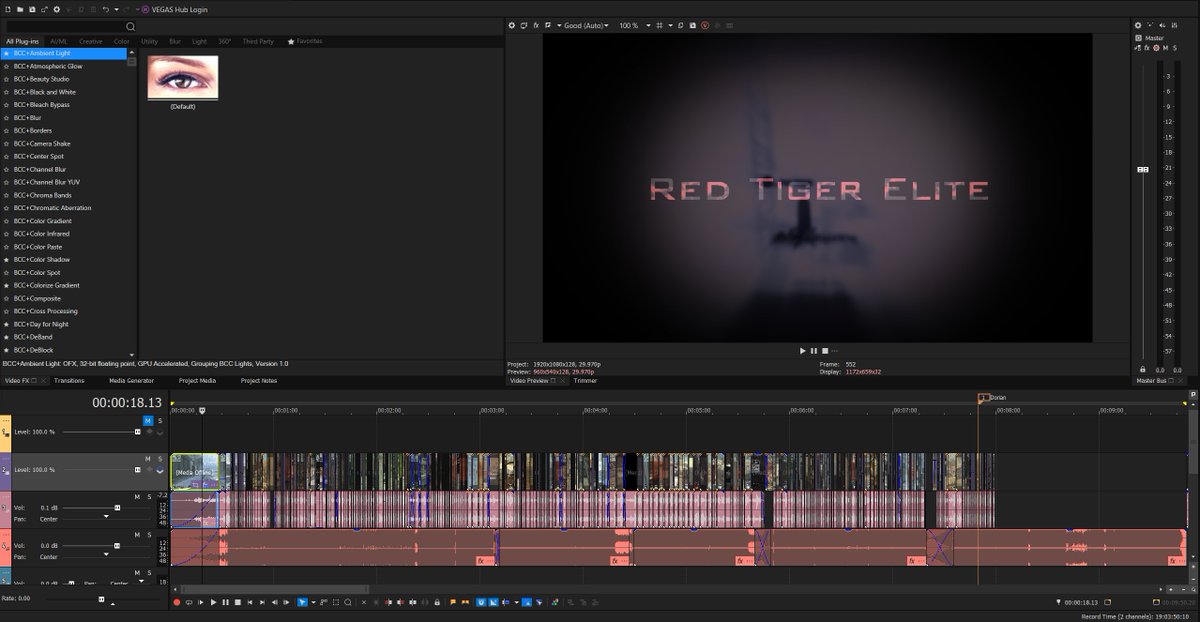Solo the track with 0.1 dB volume

coord(149,496)
